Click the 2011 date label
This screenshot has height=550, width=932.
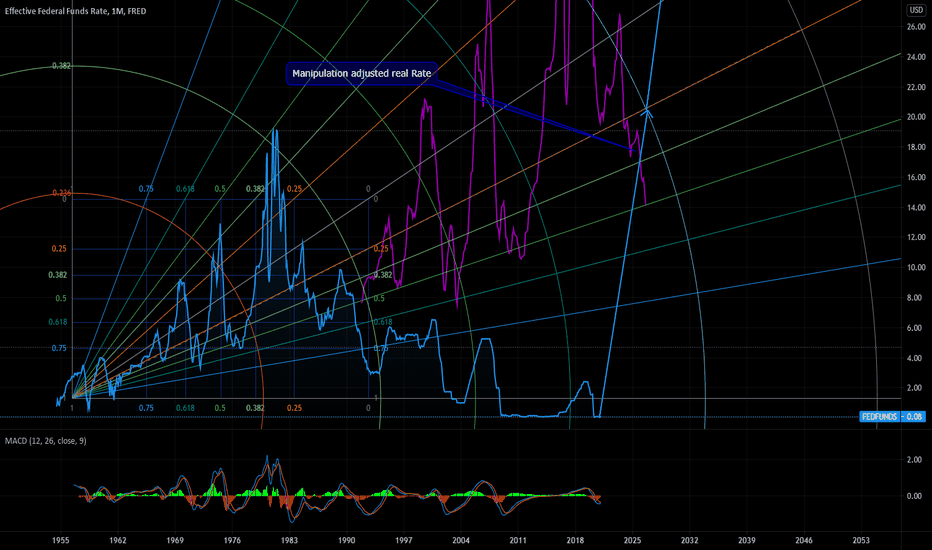click(x=518, y=540)
